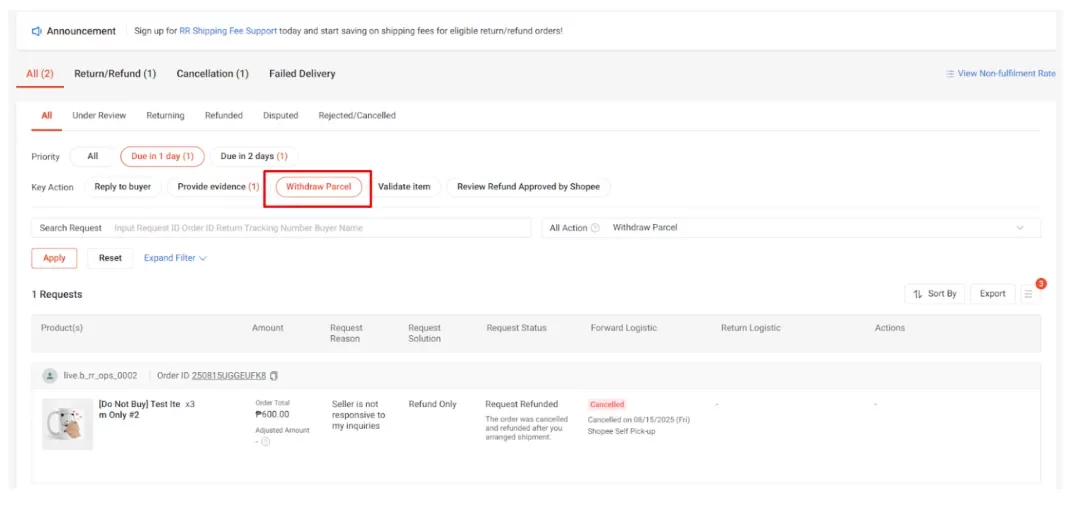1080x530 pixels.
Task: Click the All Action help info icon
Action: [595, 228]
